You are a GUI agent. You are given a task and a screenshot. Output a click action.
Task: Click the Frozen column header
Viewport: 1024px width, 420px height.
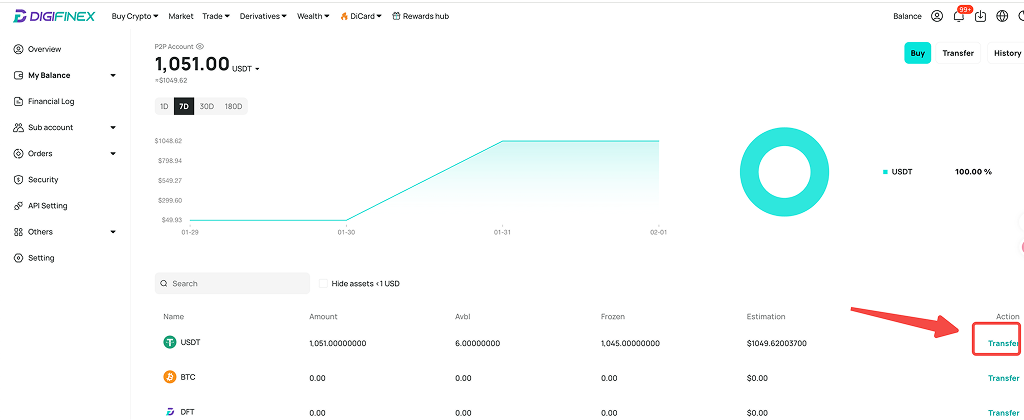[x=613, y=316]
